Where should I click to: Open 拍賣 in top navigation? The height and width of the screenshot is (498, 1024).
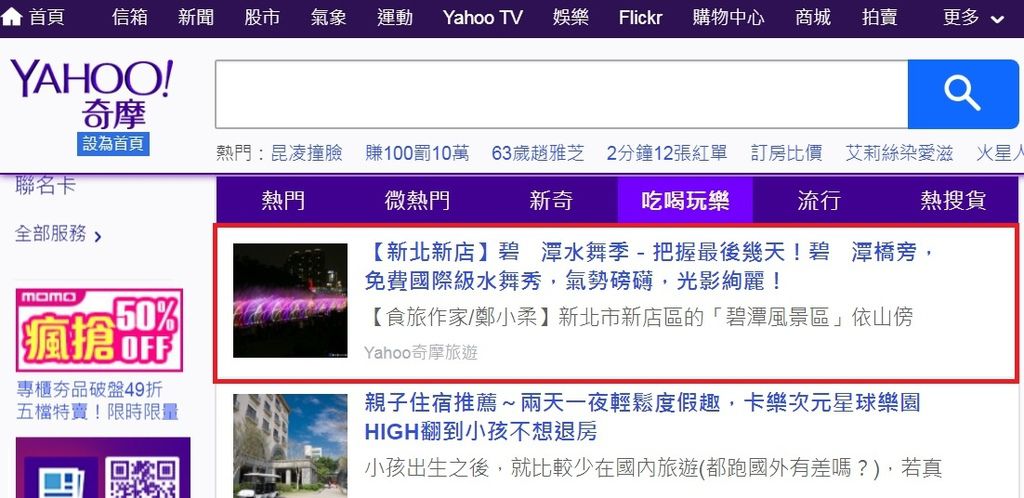[x=879, y=18]
